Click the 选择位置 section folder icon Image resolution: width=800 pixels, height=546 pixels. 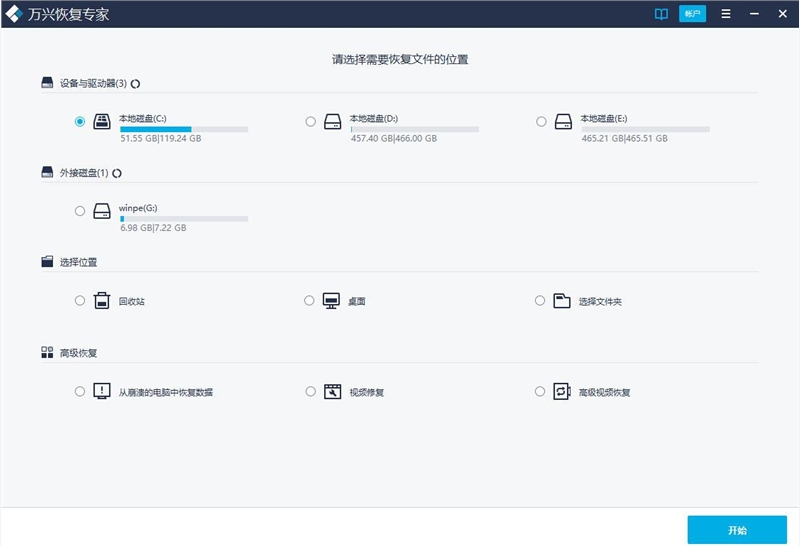click(x=47, y=261)
